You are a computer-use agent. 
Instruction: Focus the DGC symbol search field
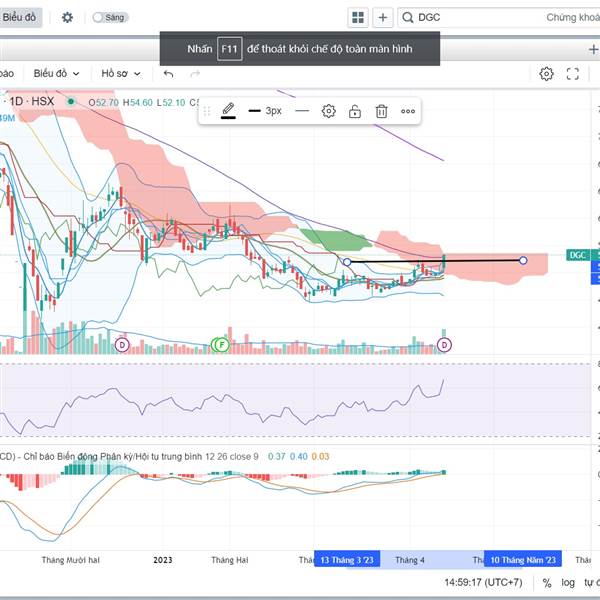(499, 18)
